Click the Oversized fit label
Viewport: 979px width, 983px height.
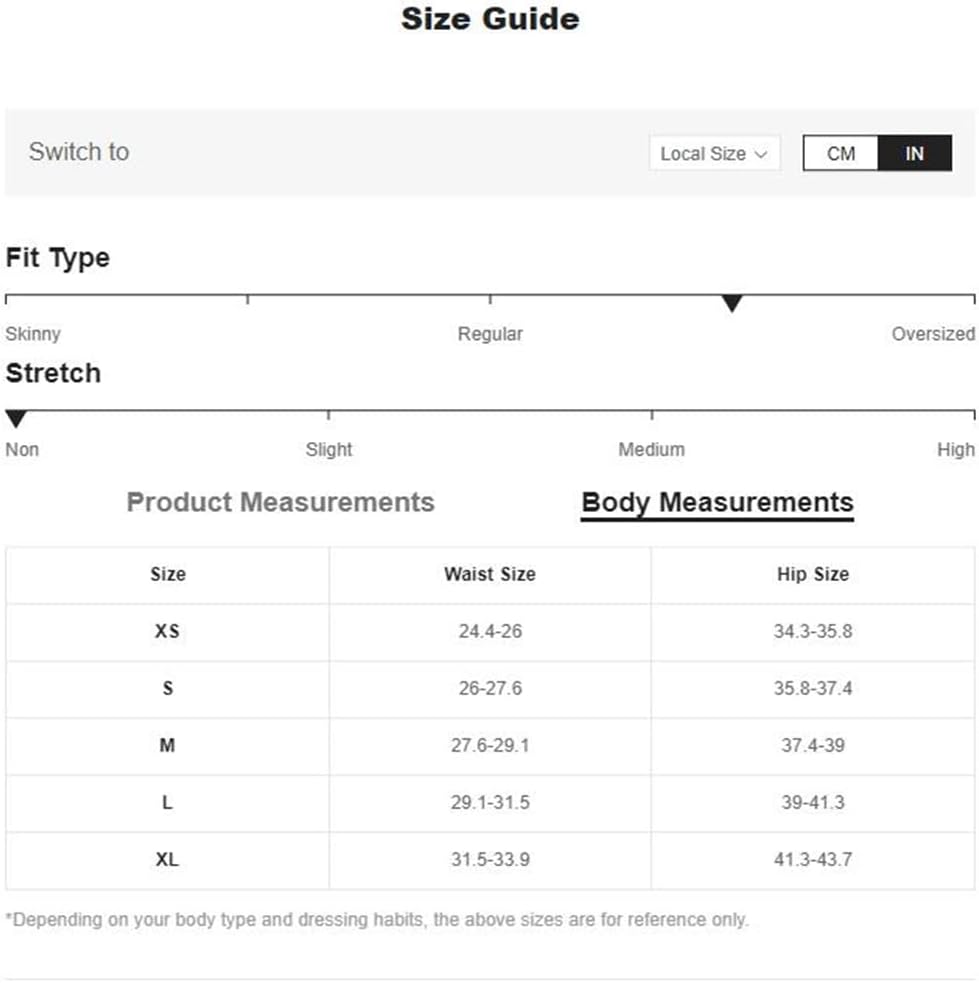click(x=933, y=334)
